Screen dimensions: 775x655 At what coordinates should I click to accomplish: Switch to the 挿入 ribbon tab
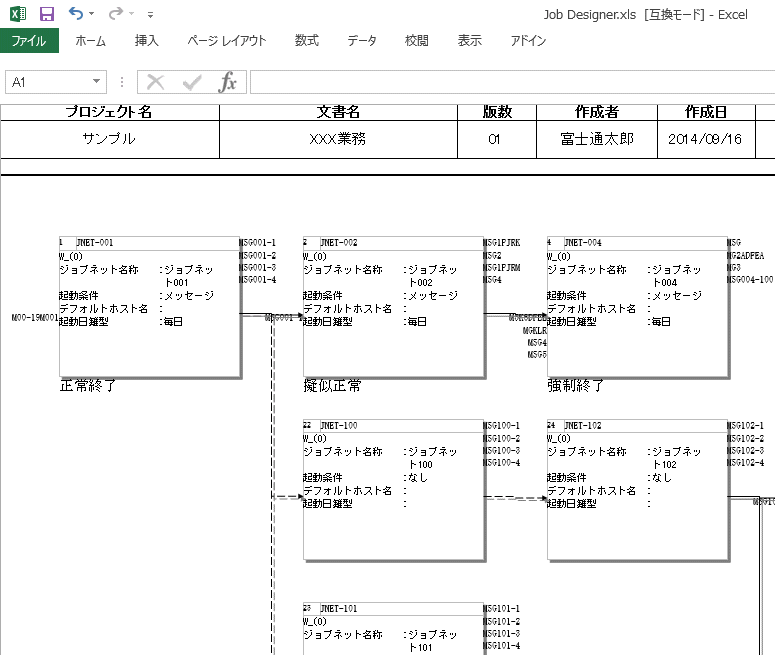(147, 41)
